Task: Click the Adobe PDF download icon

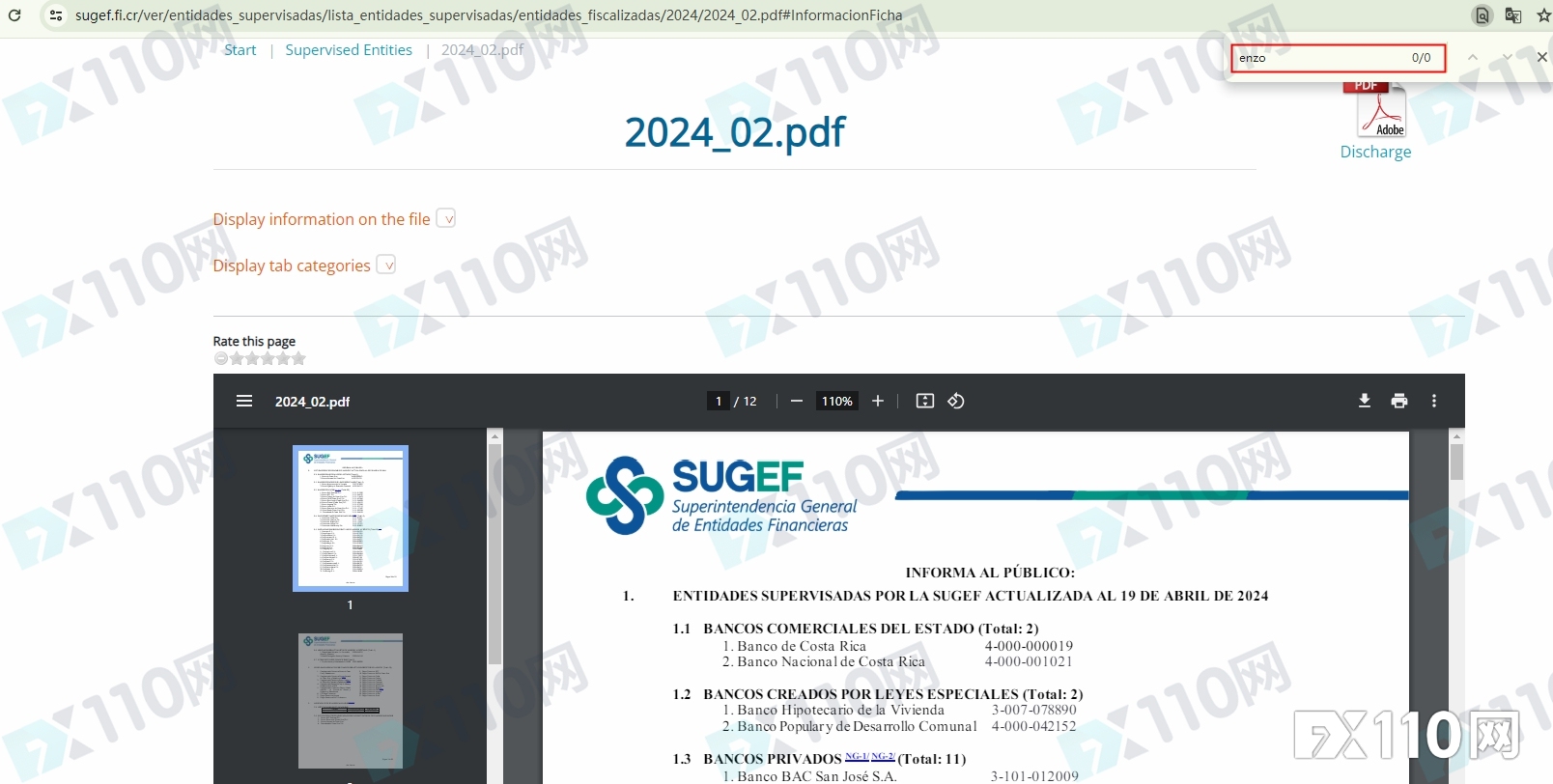Action: pos(1375,110)
